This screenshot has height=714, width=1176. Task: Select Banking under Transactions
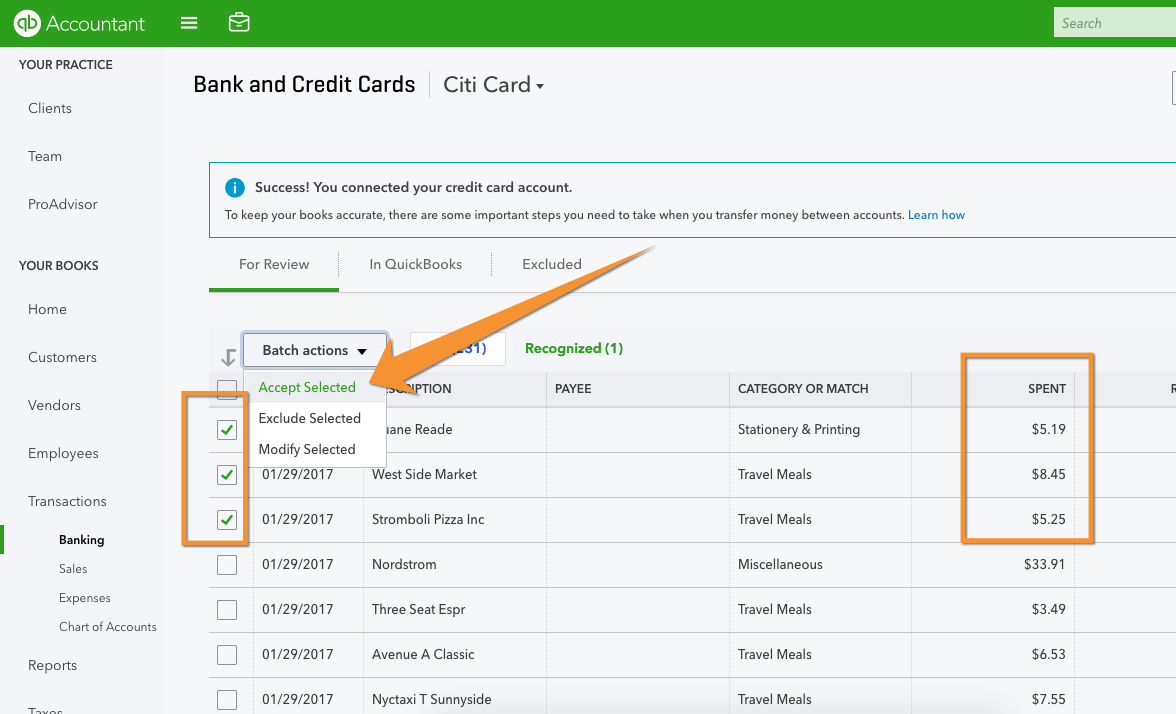(x=82, y=540)
